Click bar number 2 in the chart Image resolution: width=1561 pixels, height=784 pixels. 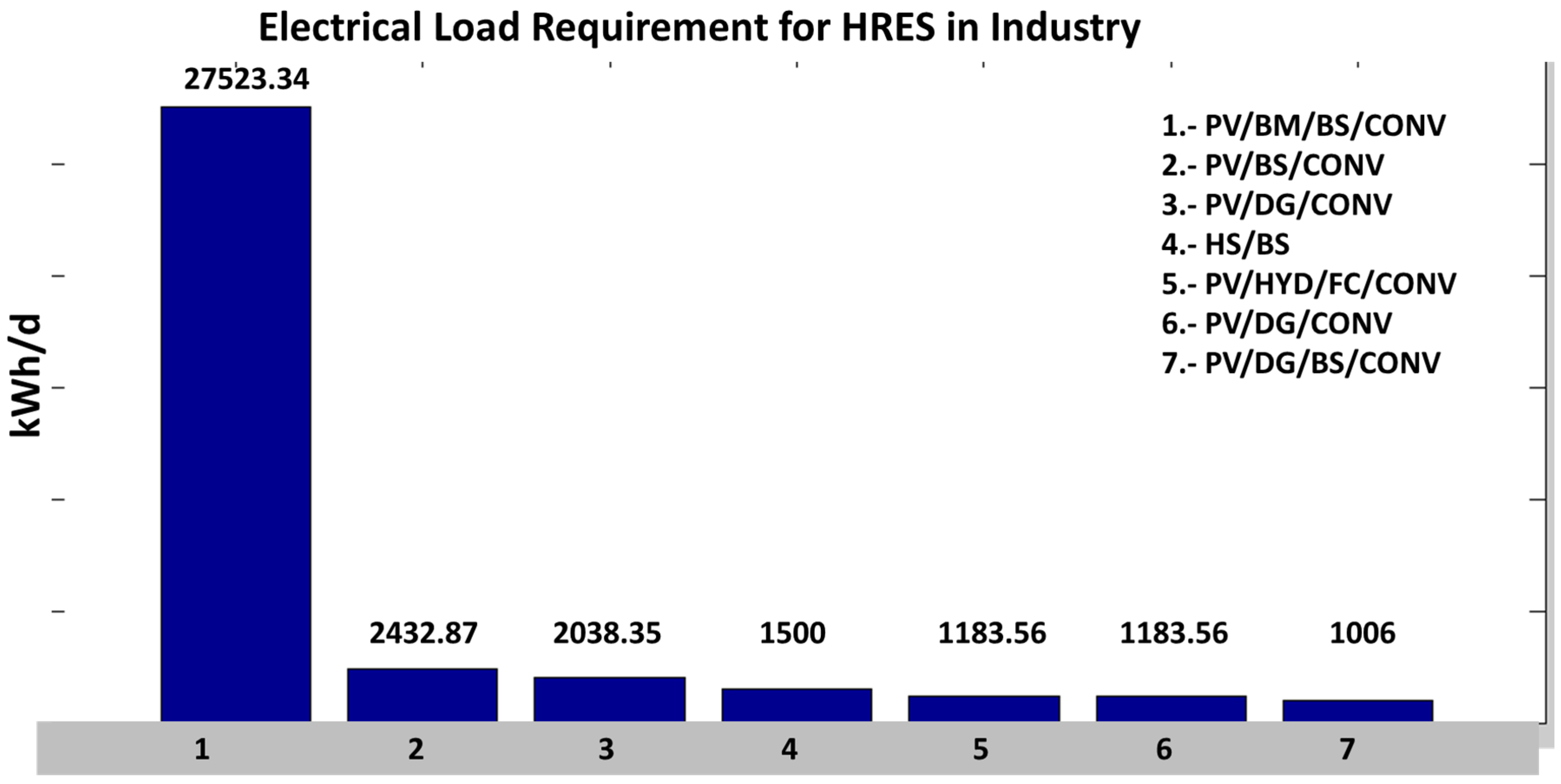(x=423, y=694)
